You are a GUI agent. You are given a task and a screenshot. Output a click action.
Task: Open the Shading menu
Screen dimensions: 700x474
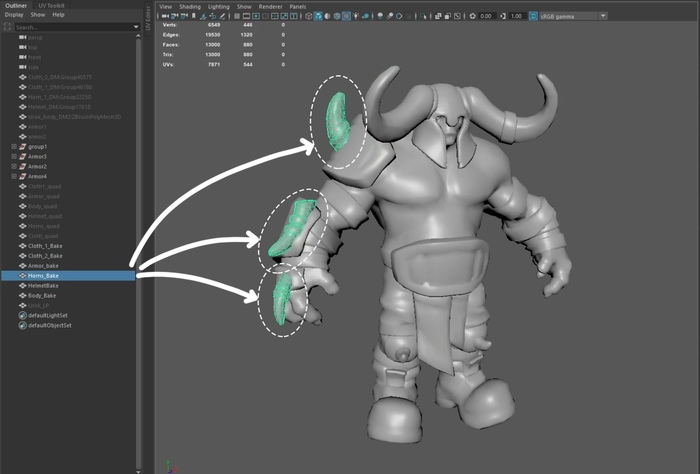(x=190, y=7)
